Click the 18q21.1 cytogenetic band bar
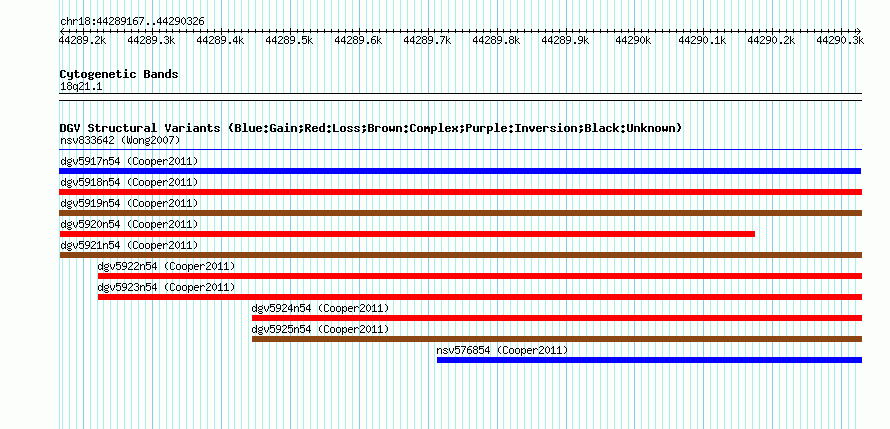The image size is (890, 429). point(460,97)
